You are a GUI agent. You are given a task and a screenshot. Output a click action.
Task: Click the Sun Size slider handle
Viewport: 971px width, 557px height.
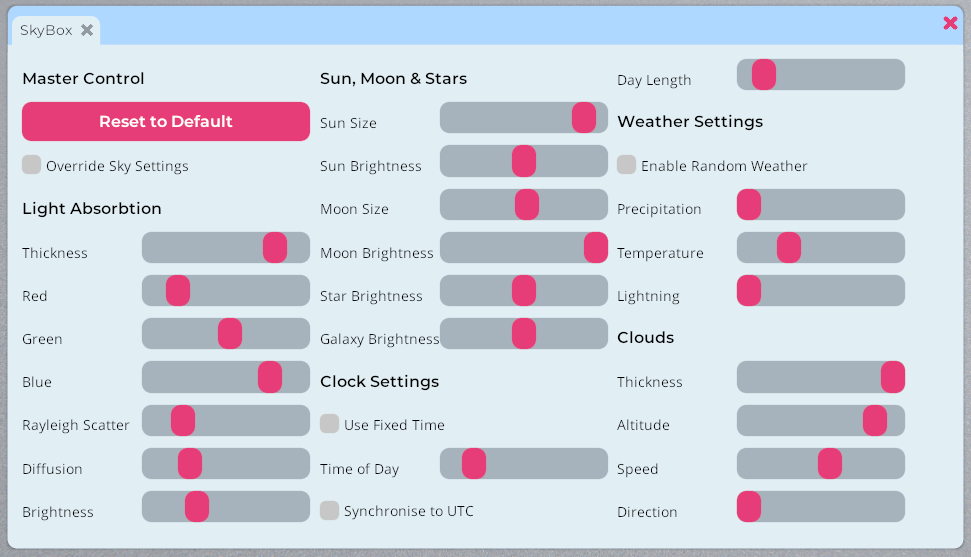coord(584,118)
